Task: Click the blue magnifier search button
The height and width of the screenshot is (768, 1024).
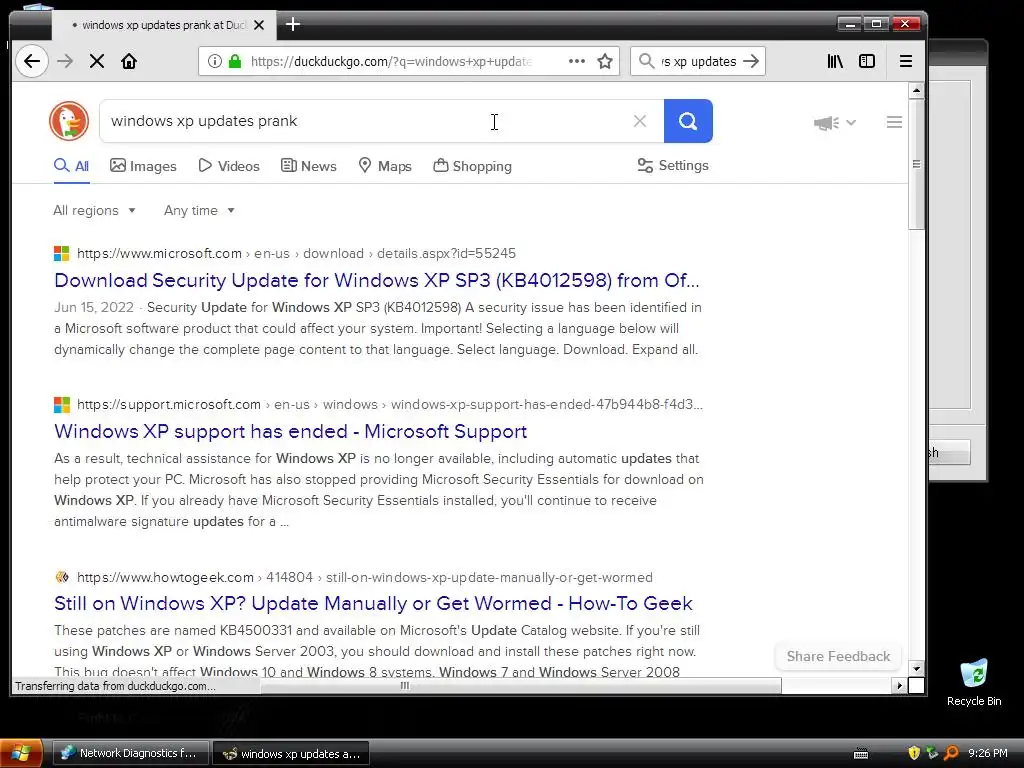Action: point(688,121)
